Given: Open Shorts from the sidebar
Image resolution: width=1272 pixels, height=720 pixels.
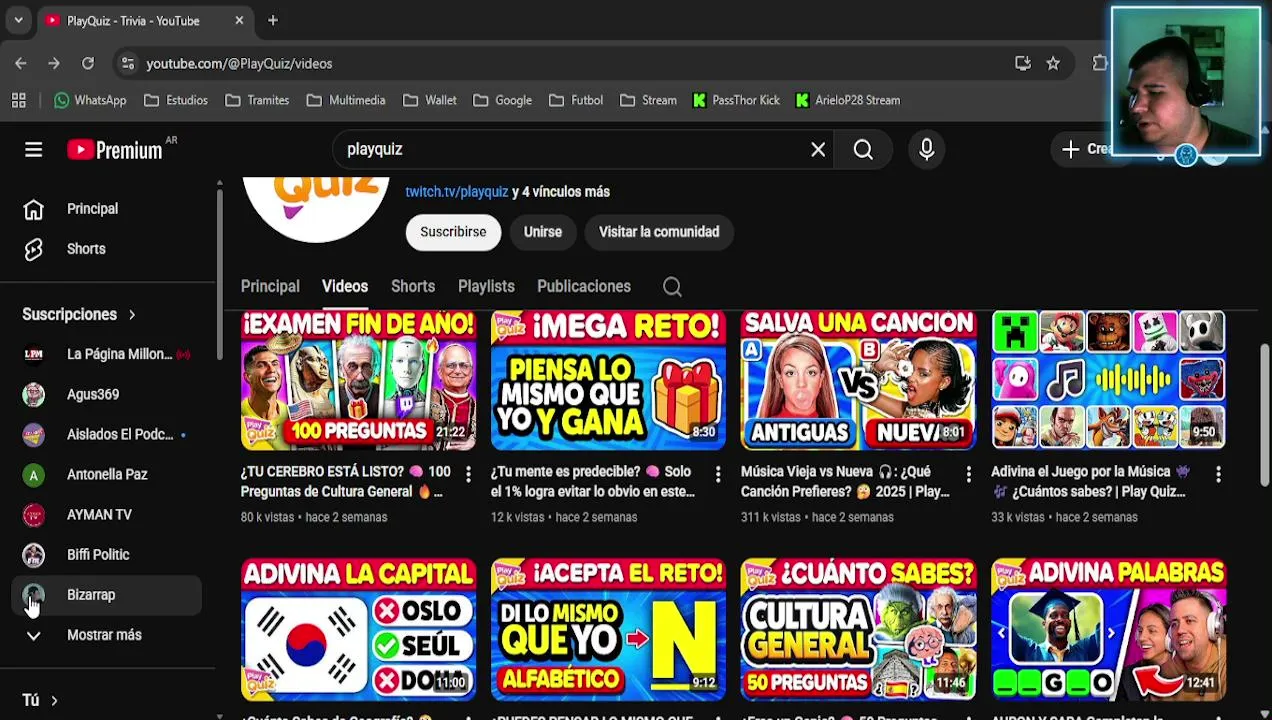Looking at the screenshot, I should tap(108, 249).
